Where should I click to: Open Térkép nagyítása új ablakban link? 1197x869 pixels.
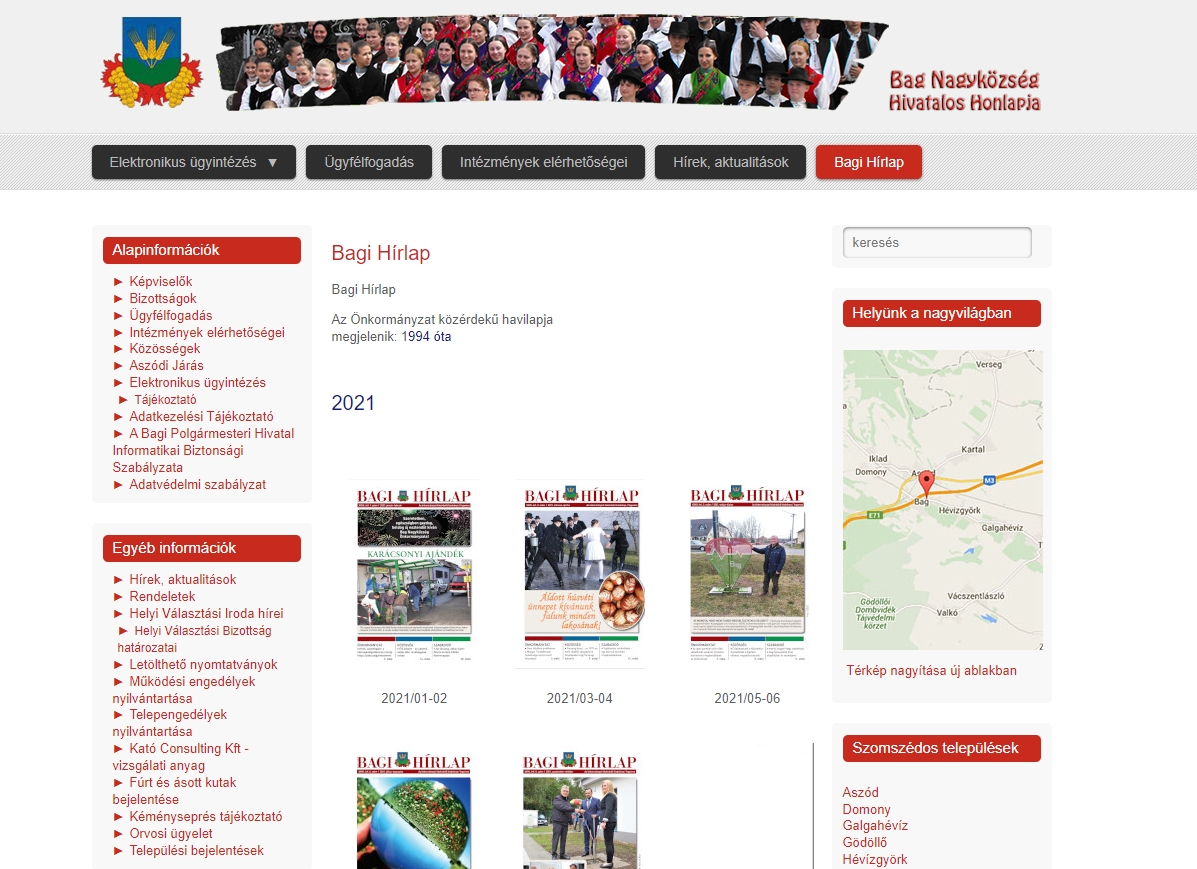tap(931, 670)
